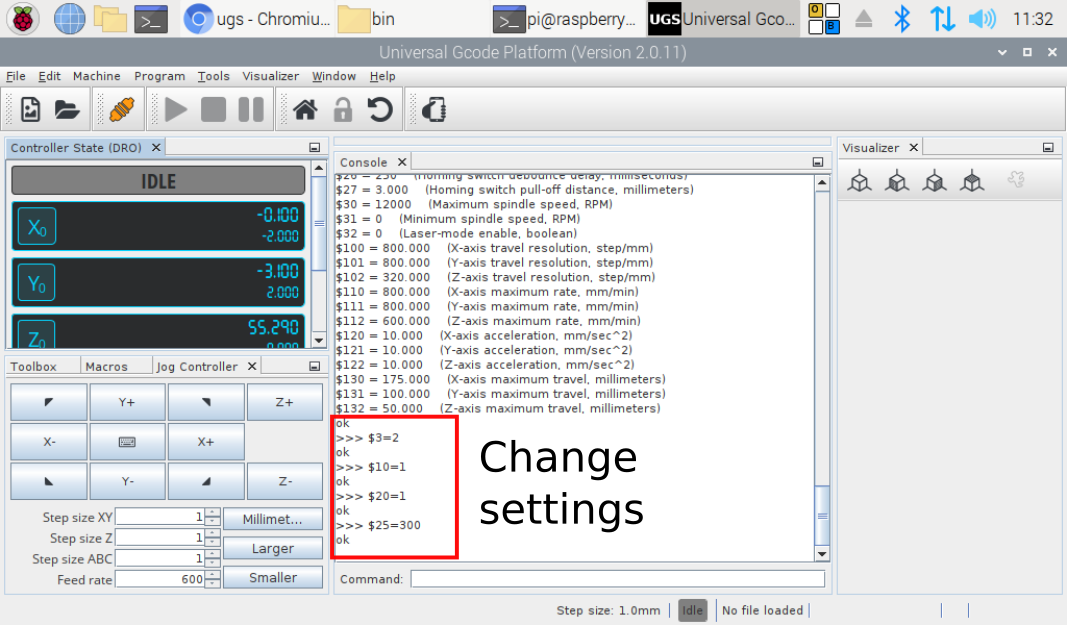The image size is (1067, 625).
Task: Click the Y0 zero axis button
Action: [37, 283]
